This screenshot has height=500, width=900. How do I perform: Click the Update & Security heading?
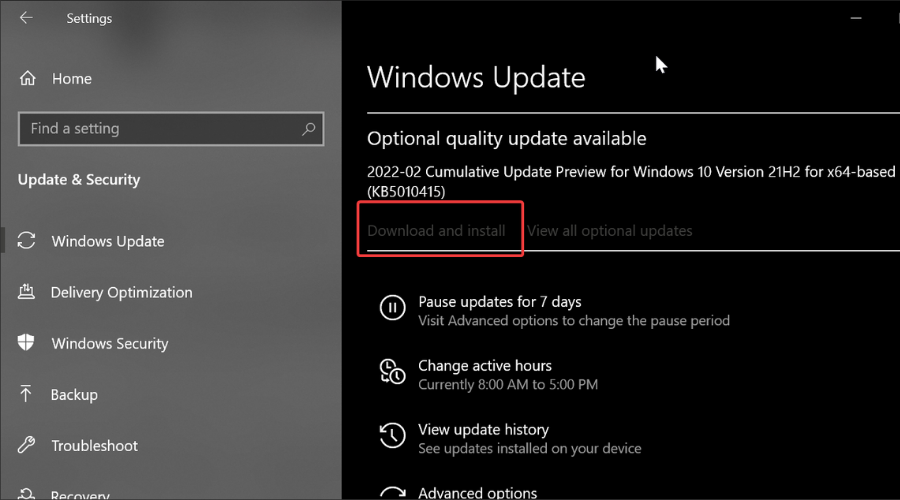point(79,180)
